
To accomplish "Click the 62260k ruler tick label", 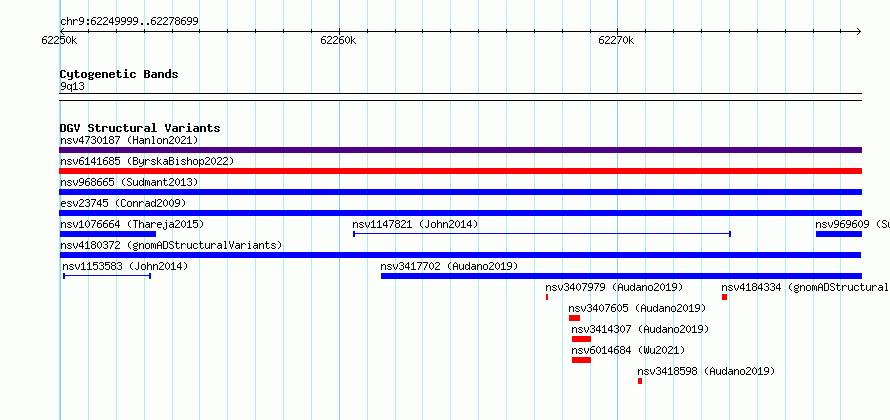I will (338, 40).
